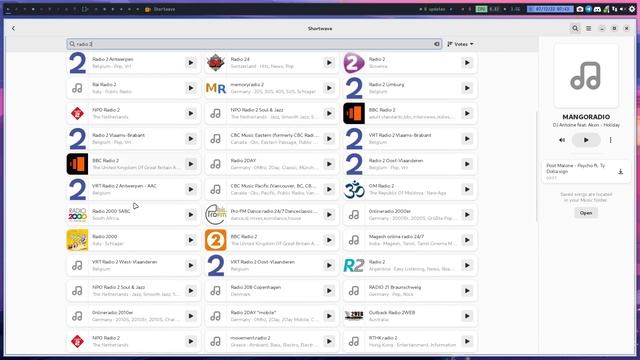Click the Outback Radio 2WEB logo
640x360 pixels.
(353, 316)
